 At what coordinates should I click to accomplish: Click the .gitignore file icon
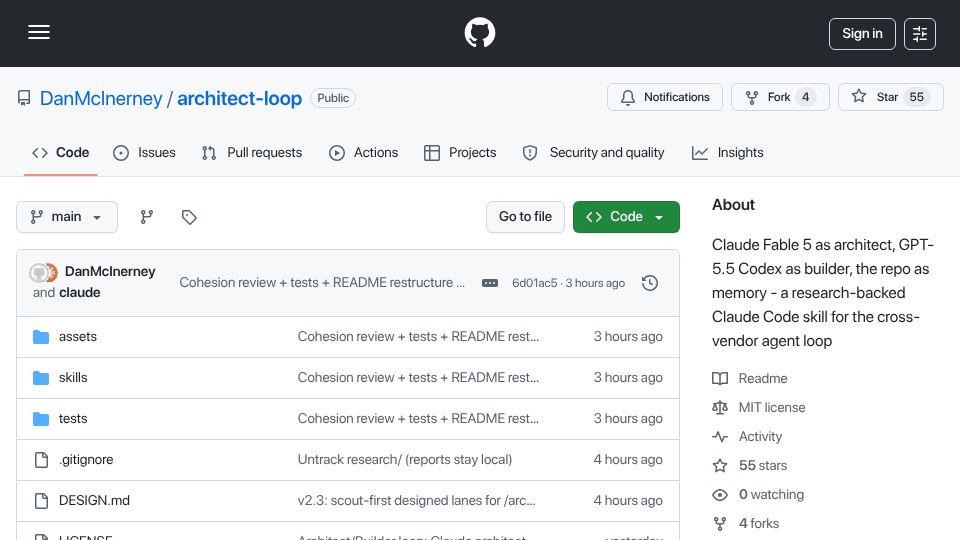pos(41,460)
